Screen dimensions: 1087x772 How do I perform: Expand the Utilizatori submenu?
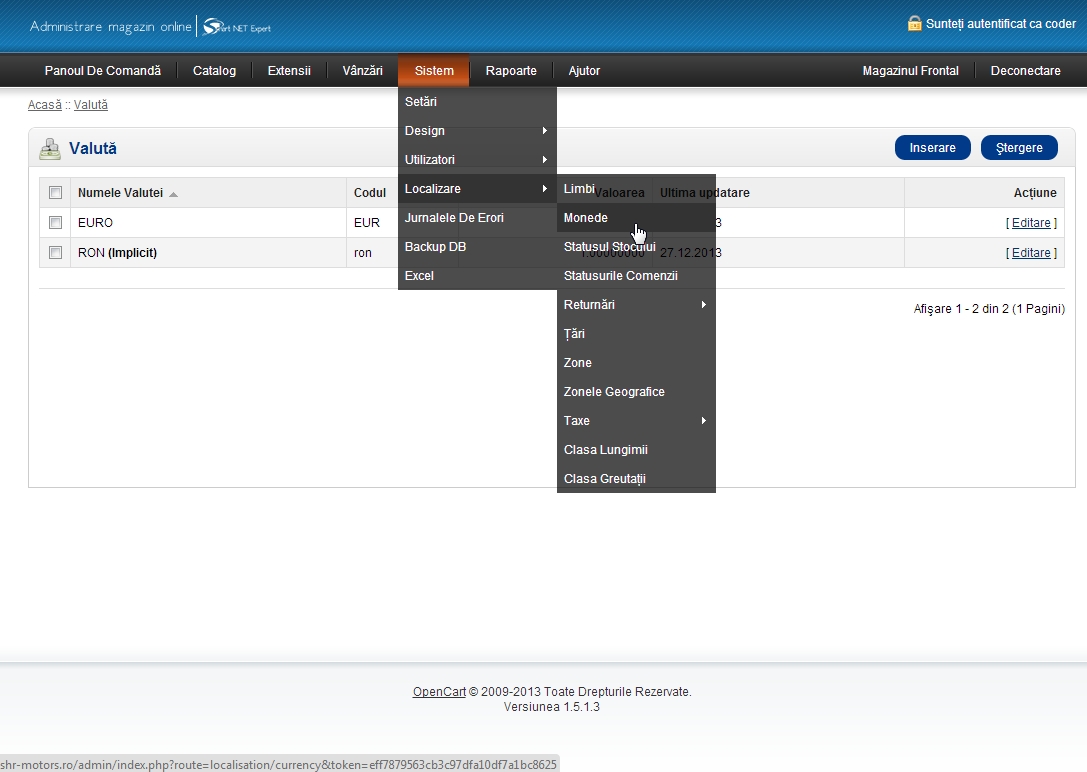click(476, 160)
